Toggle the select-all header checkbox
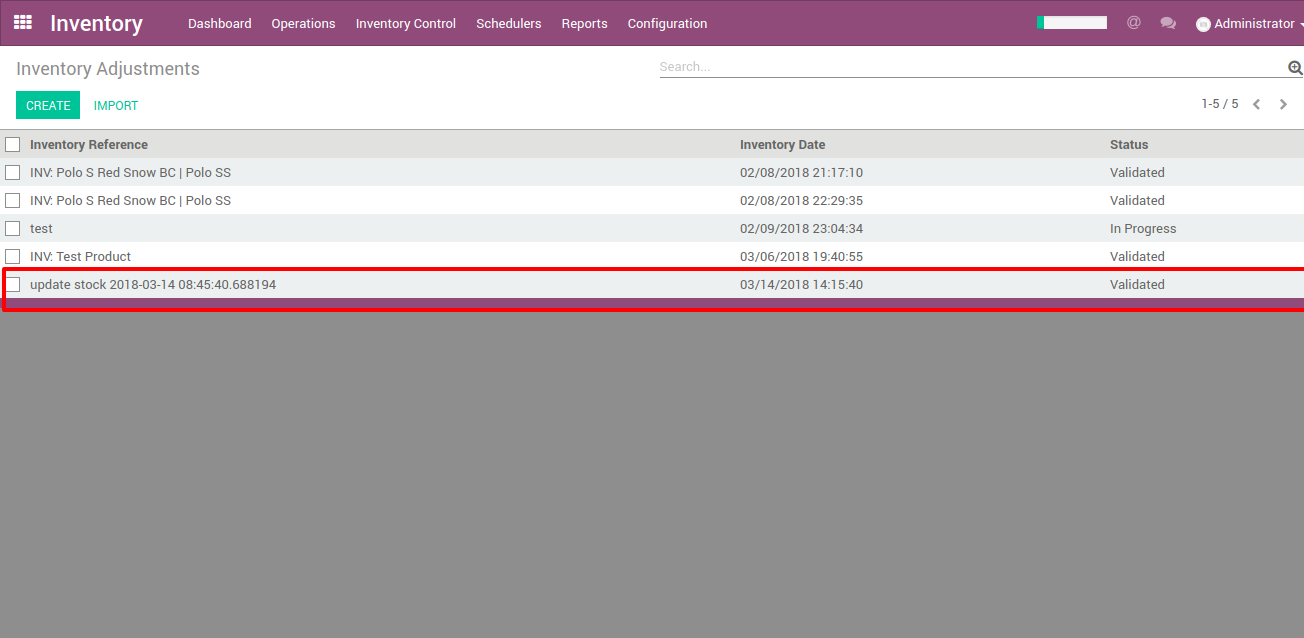The height and width of the screenshot is (638, 1304). pyautogui.click(x=13, y=145)
